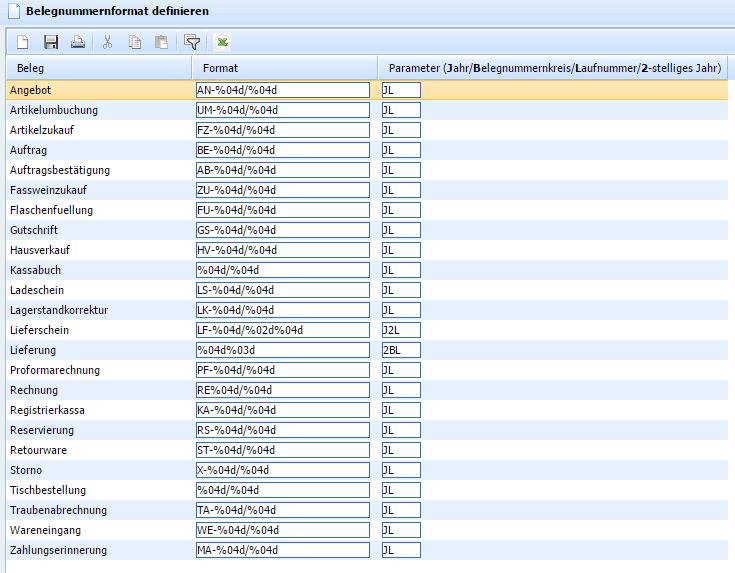Select the Zahlungserinnerung row label
This screenshot has height=573, width=735.
click(x=57, y=550)
